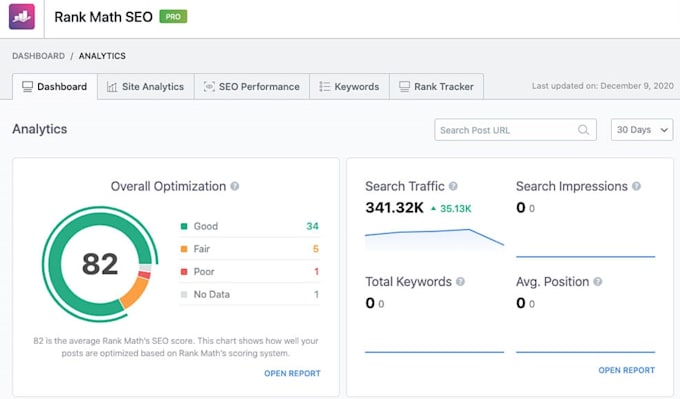Click the orange Fair color swatch
This screenshot has width=680, height=399.
184,249
